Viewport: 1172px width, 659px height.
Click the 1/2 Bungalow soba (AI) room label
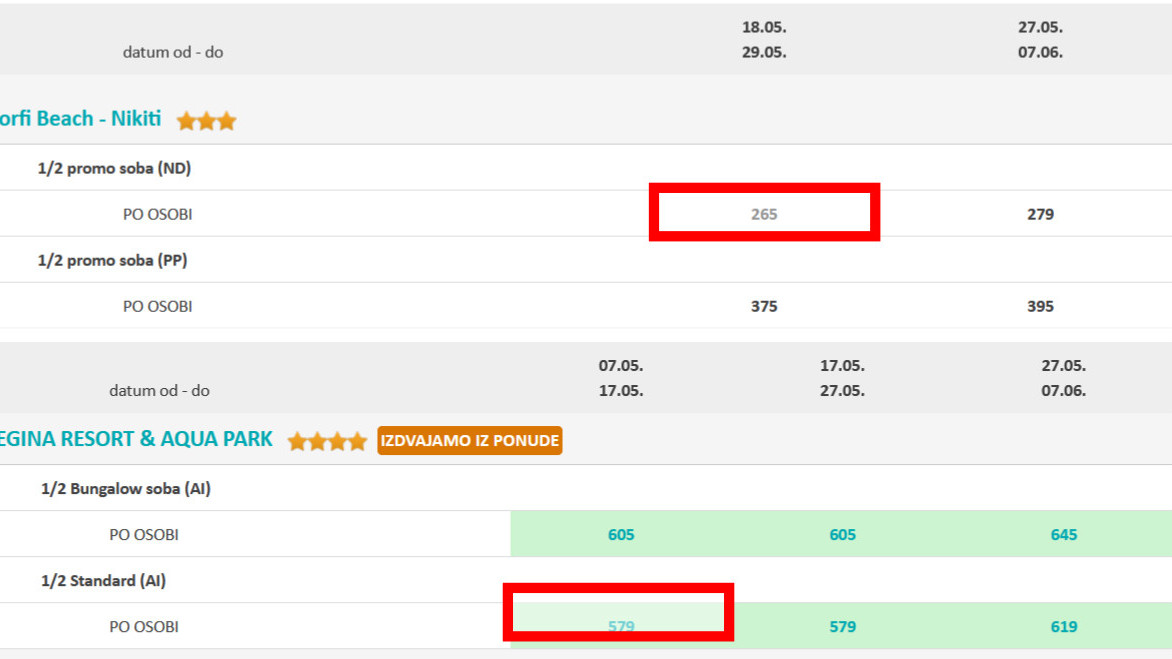126,489
